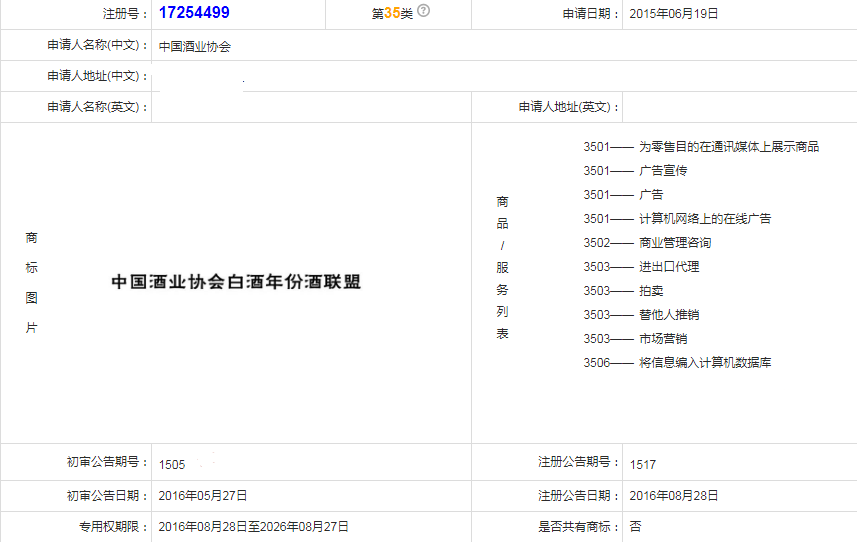Select service item 进出口代理
The height and width of the screenshot is (542, 857).
click(x=669, y=267)
